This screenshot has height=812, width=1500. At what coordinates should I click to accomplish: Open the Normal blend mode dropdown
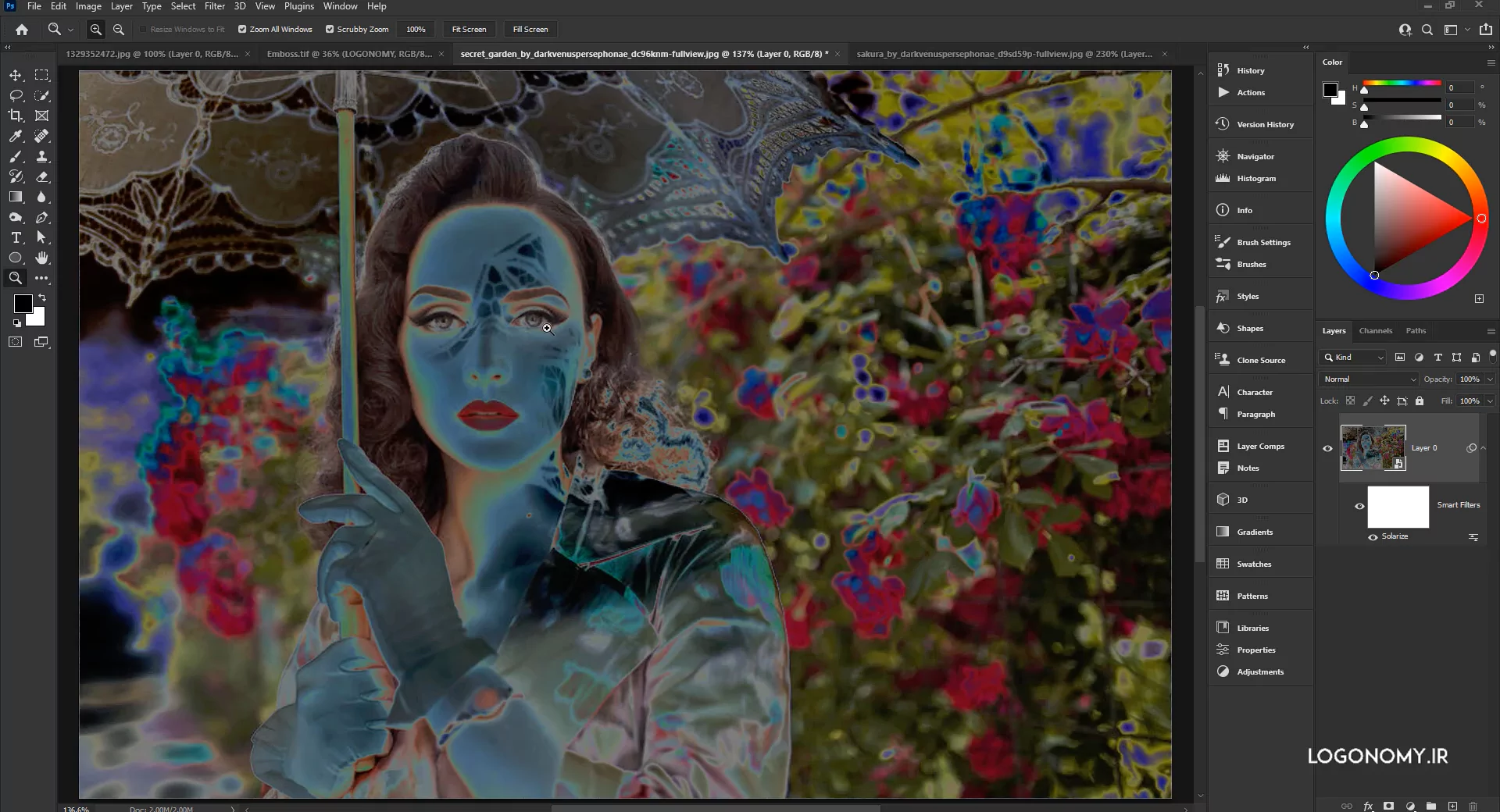coord(1368,379)
